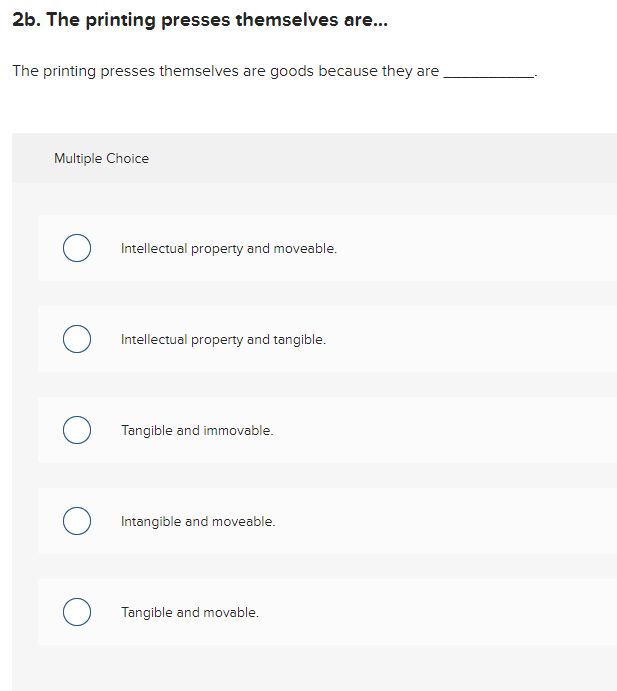Select the 'Intellectual property and moveable' radio button
Screen dimensions: 617x691
click(x=77, y=248)
